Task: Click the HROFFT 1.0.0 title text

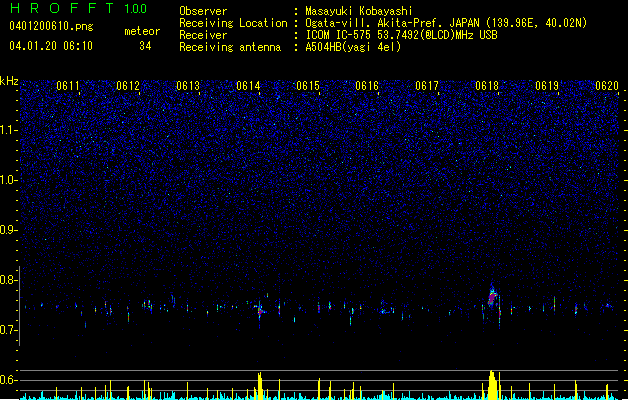Action: click(x=79, y=8)
